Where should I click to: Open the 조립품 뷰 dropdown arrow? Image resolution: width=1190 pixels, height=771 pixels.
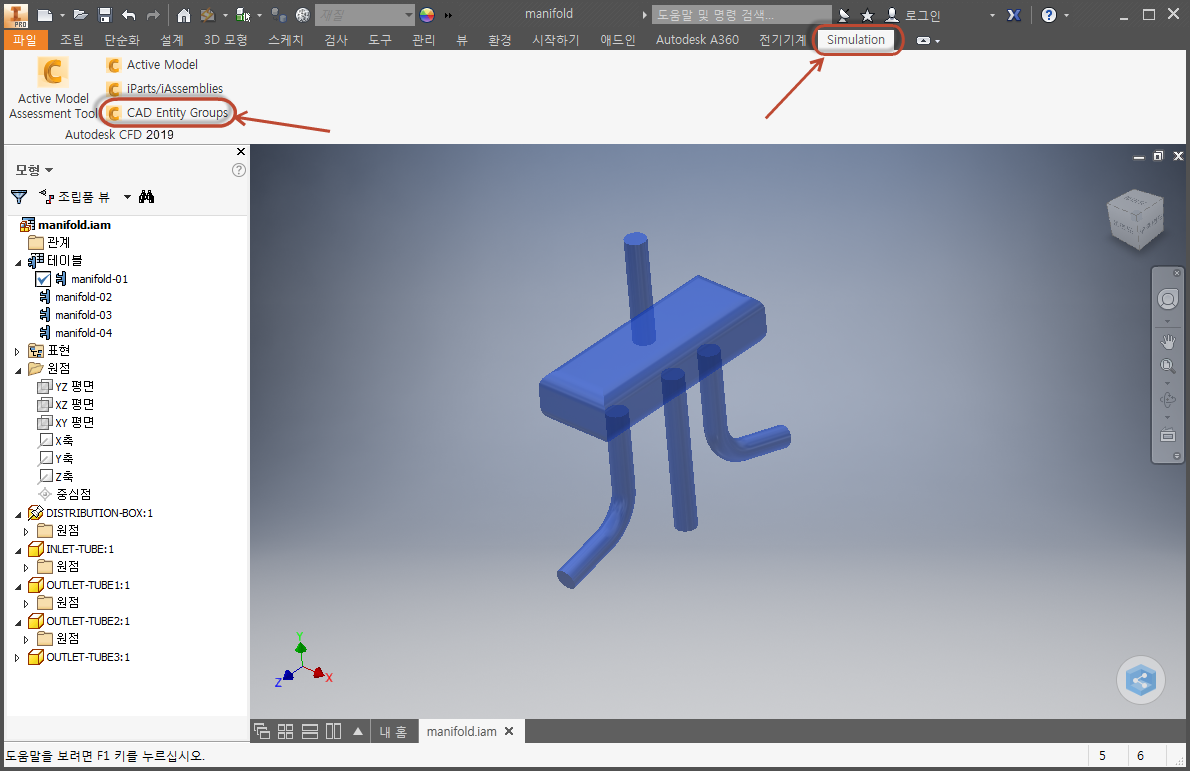(x=128, y=197)
